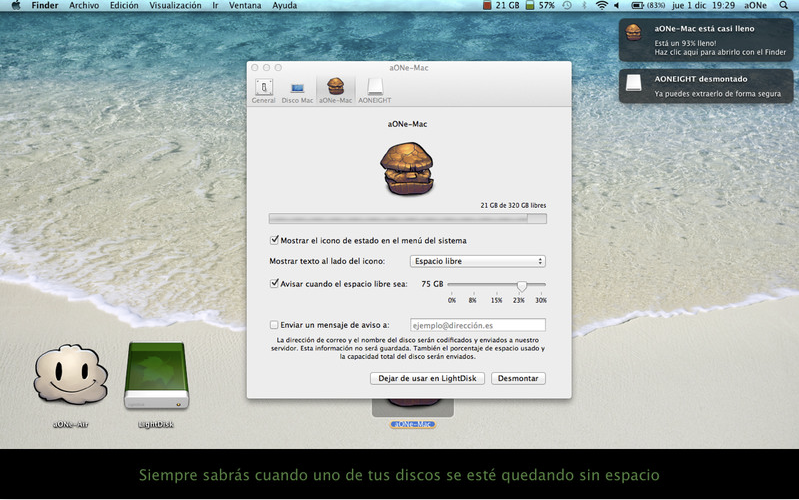Select the aONe-Air cloud desktop icon
This screenshot has height=500, width=799.
coord(71,375)
